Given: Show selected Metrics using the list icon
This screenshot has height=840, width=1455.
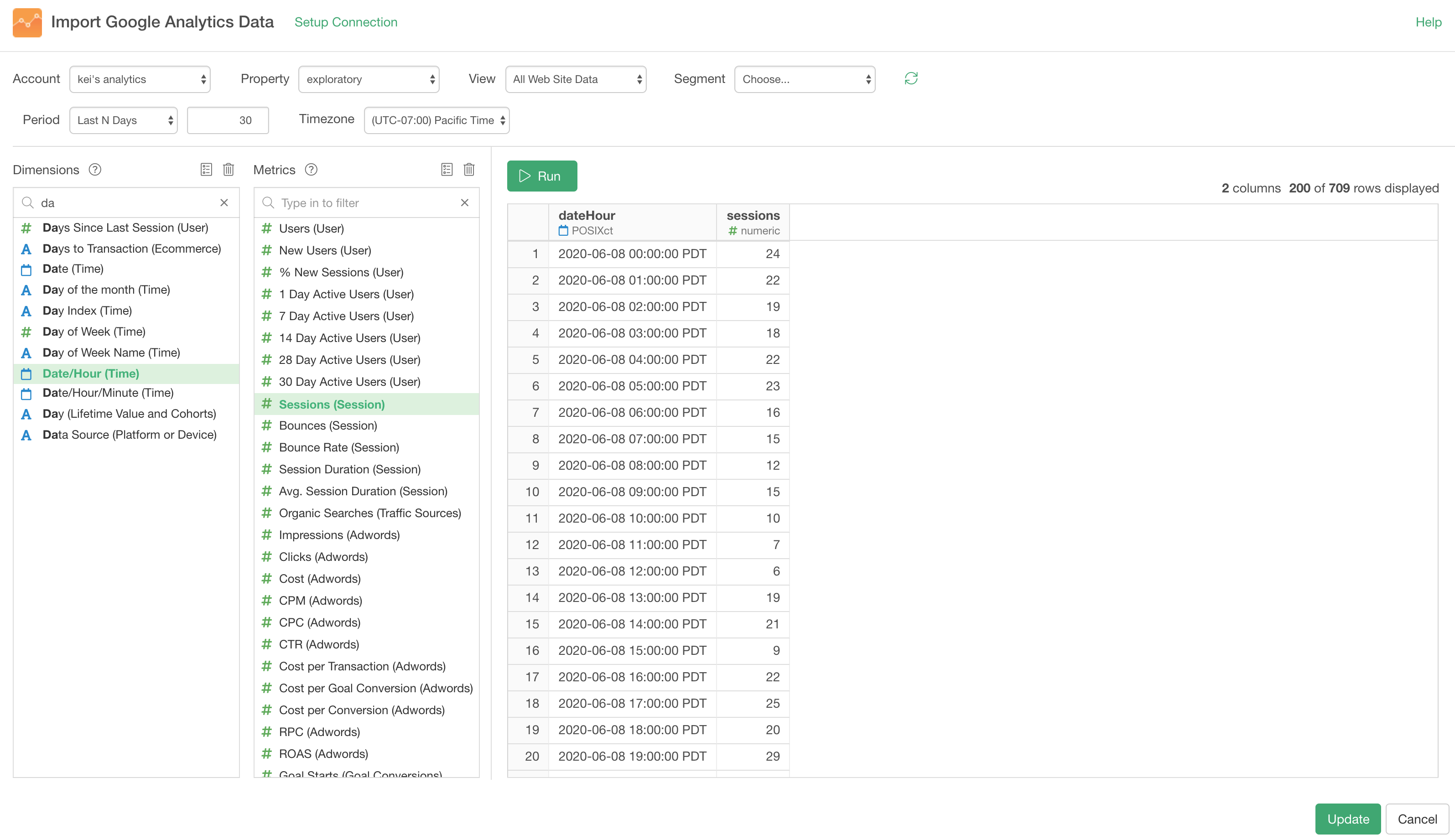Looking at the screenshot, I should point(447,170).
